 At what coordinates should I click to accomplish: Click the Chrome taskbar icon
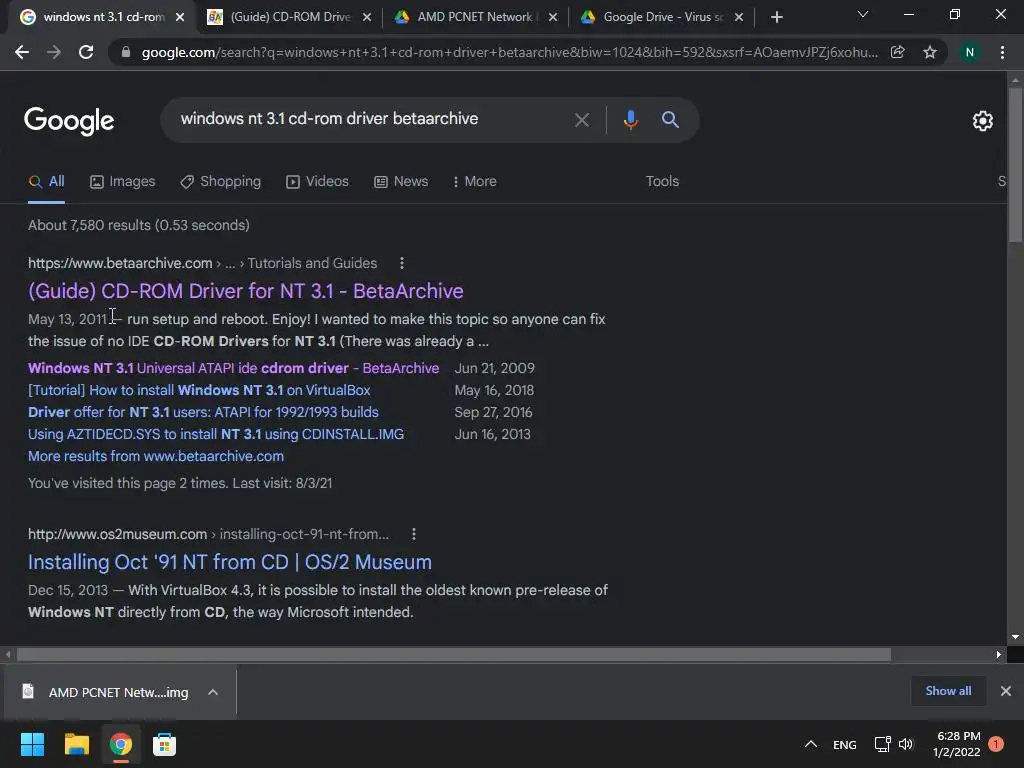[x=120, y=744]
